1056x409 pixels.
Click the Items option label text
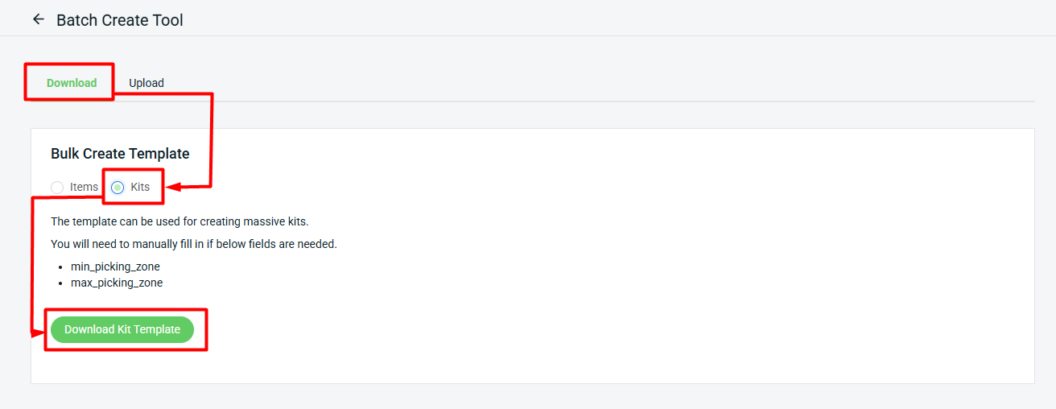[x=84, y=187]
